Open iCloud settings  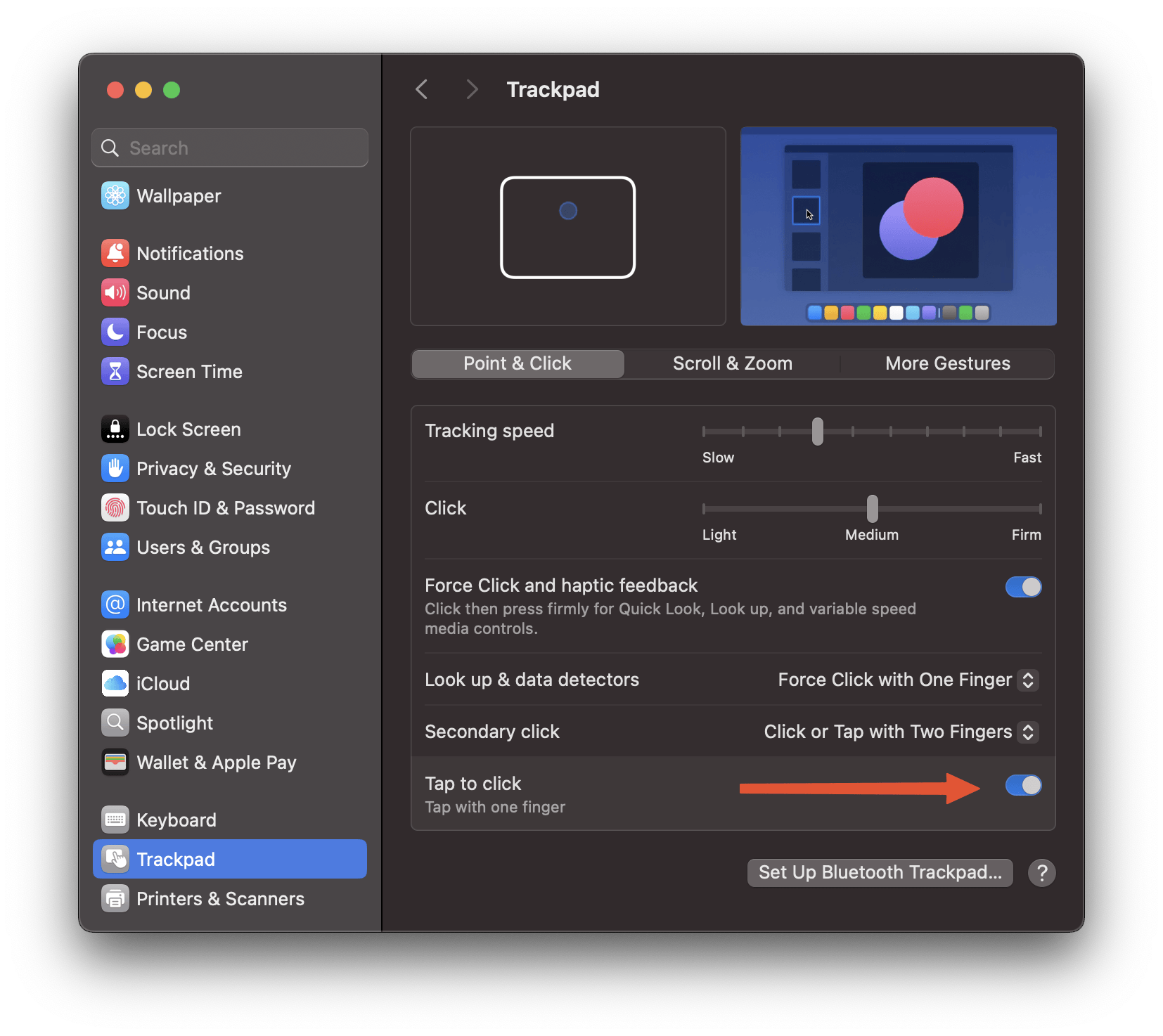tap(162, 683)
